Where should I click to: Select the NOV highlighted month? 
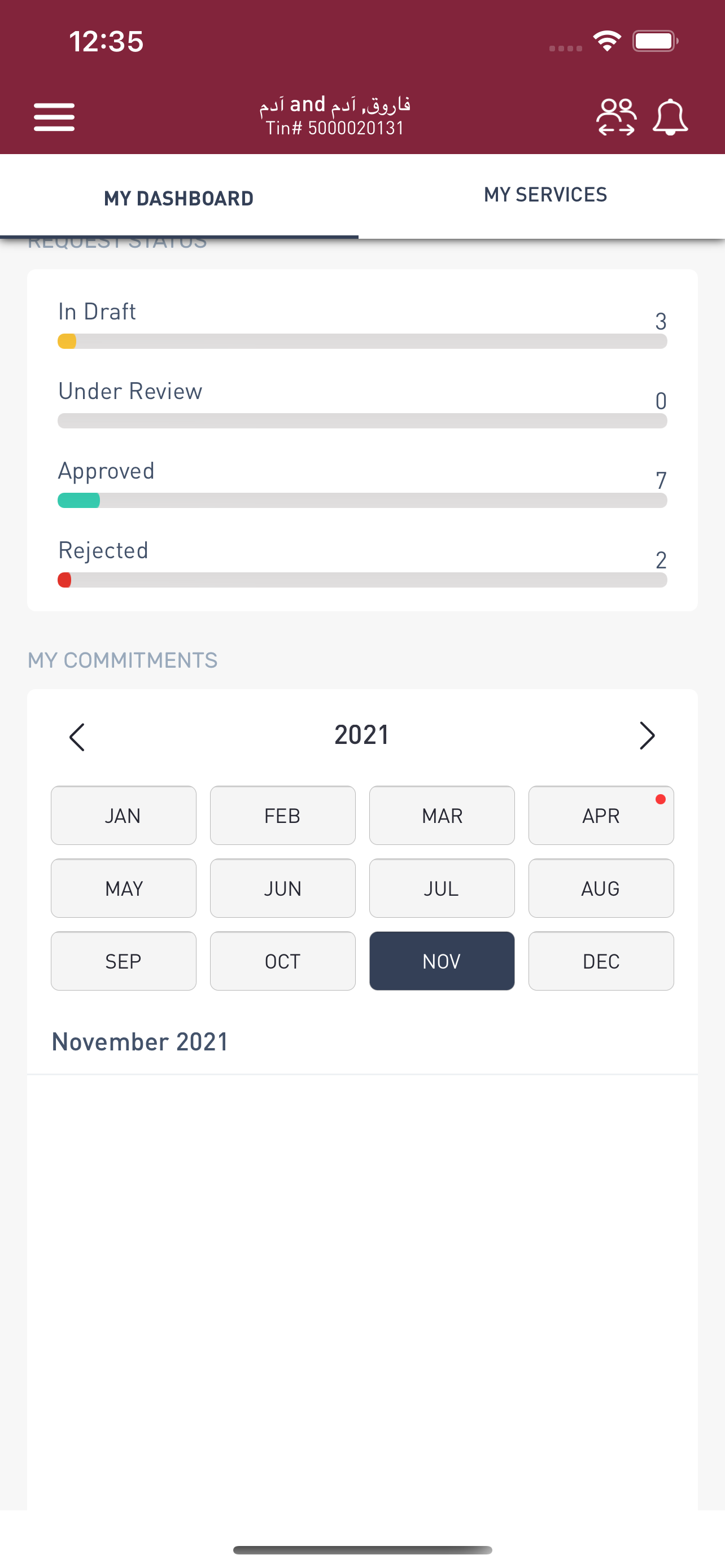pos(442,961)
